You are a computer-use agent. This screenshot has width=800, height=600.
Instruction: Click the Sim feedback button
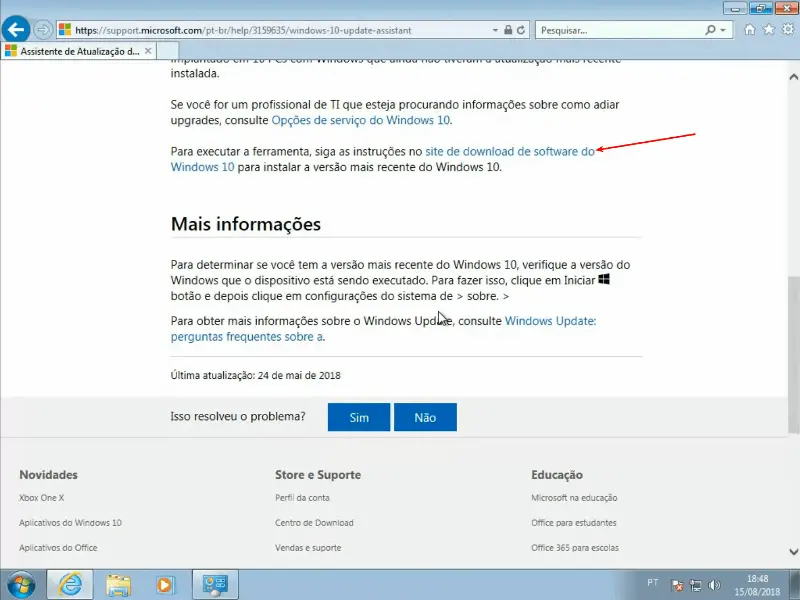pos(359,417)
